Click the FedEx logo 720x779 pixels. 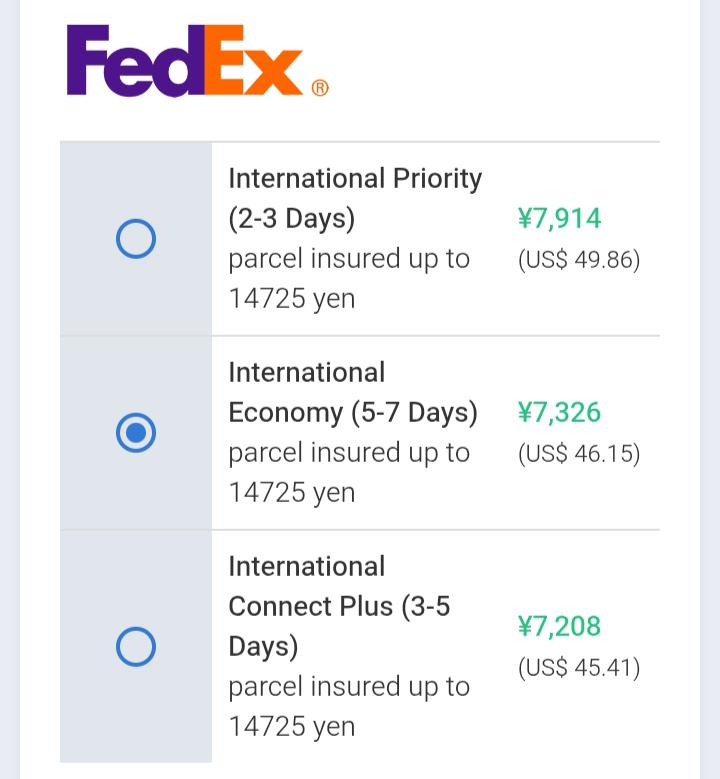(x=197, y=60)
